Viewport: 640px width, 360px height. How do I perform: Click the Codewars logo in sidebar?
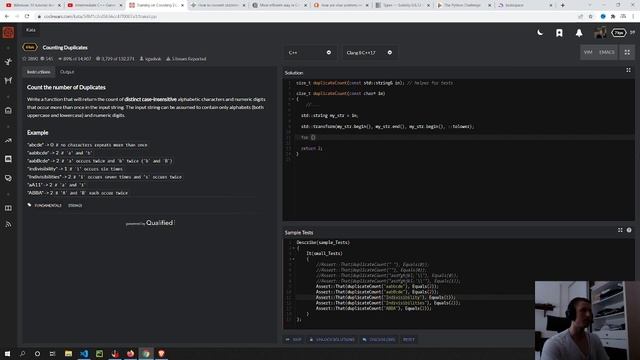click(8, 32)
